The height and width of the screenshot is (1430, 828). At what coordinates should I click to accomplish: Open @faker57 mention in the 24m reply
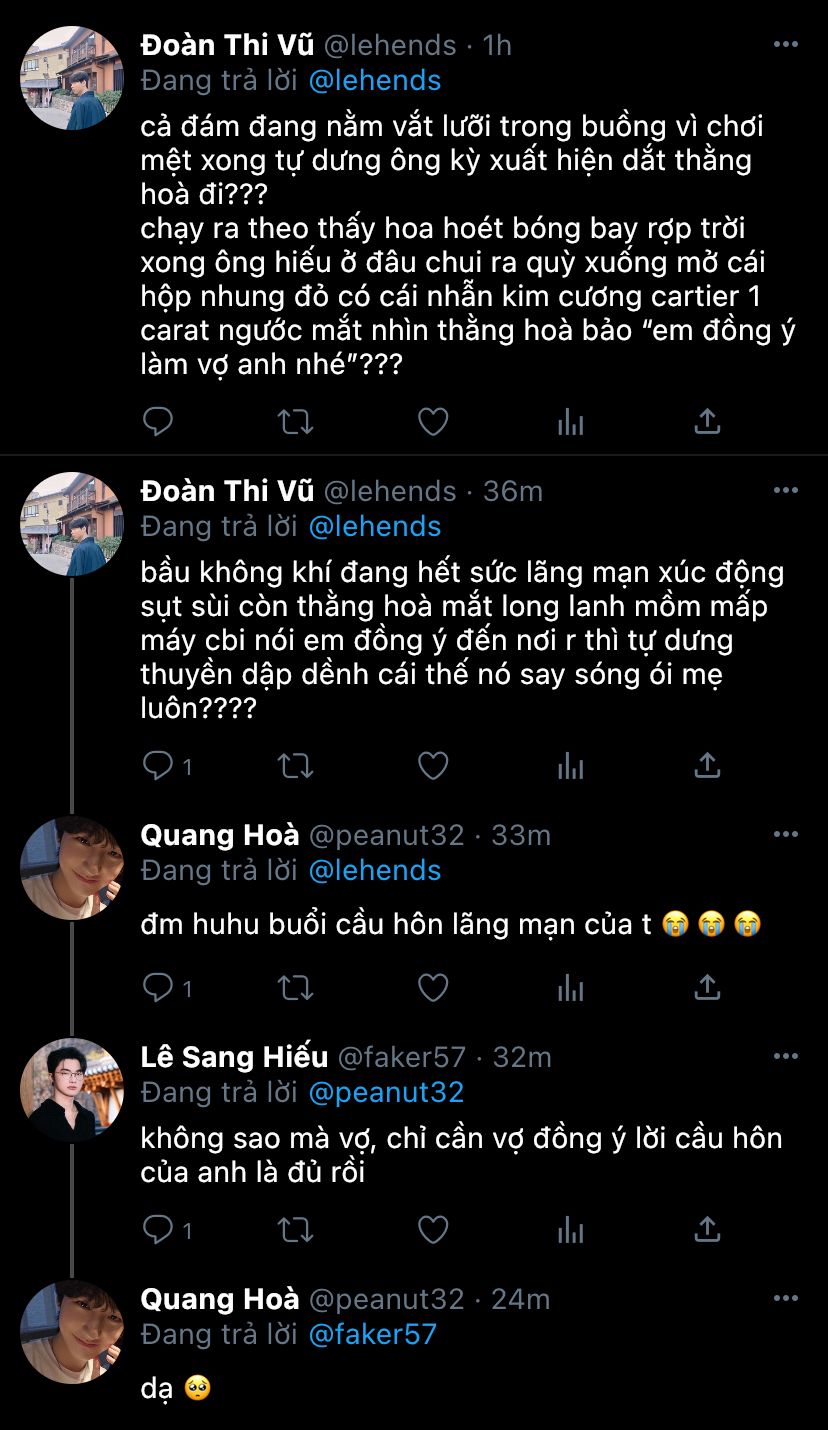click(372, 1334)
